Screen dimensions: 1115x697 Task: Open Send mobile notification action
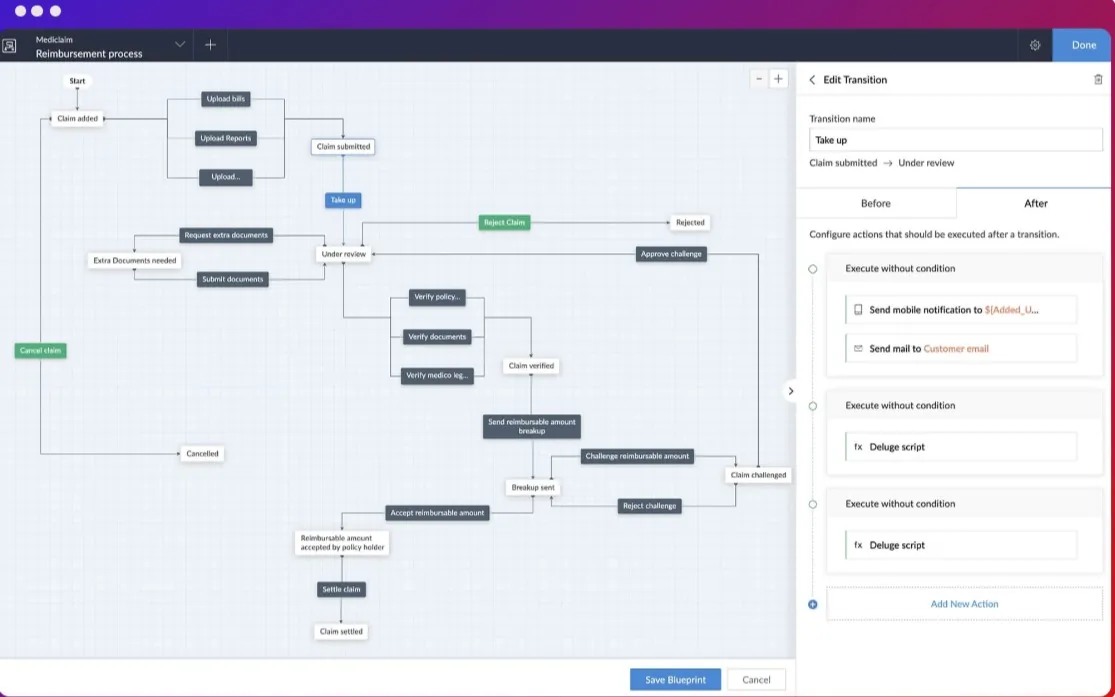click(961, 310)
